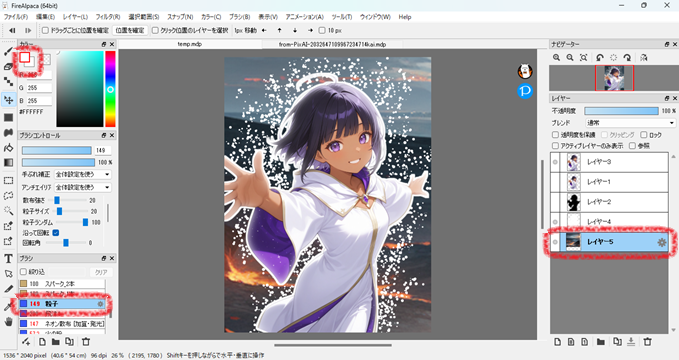Zoom out using Navigator icon
The height and width of the screenshot is (360, 679).
tap(570, 57)
